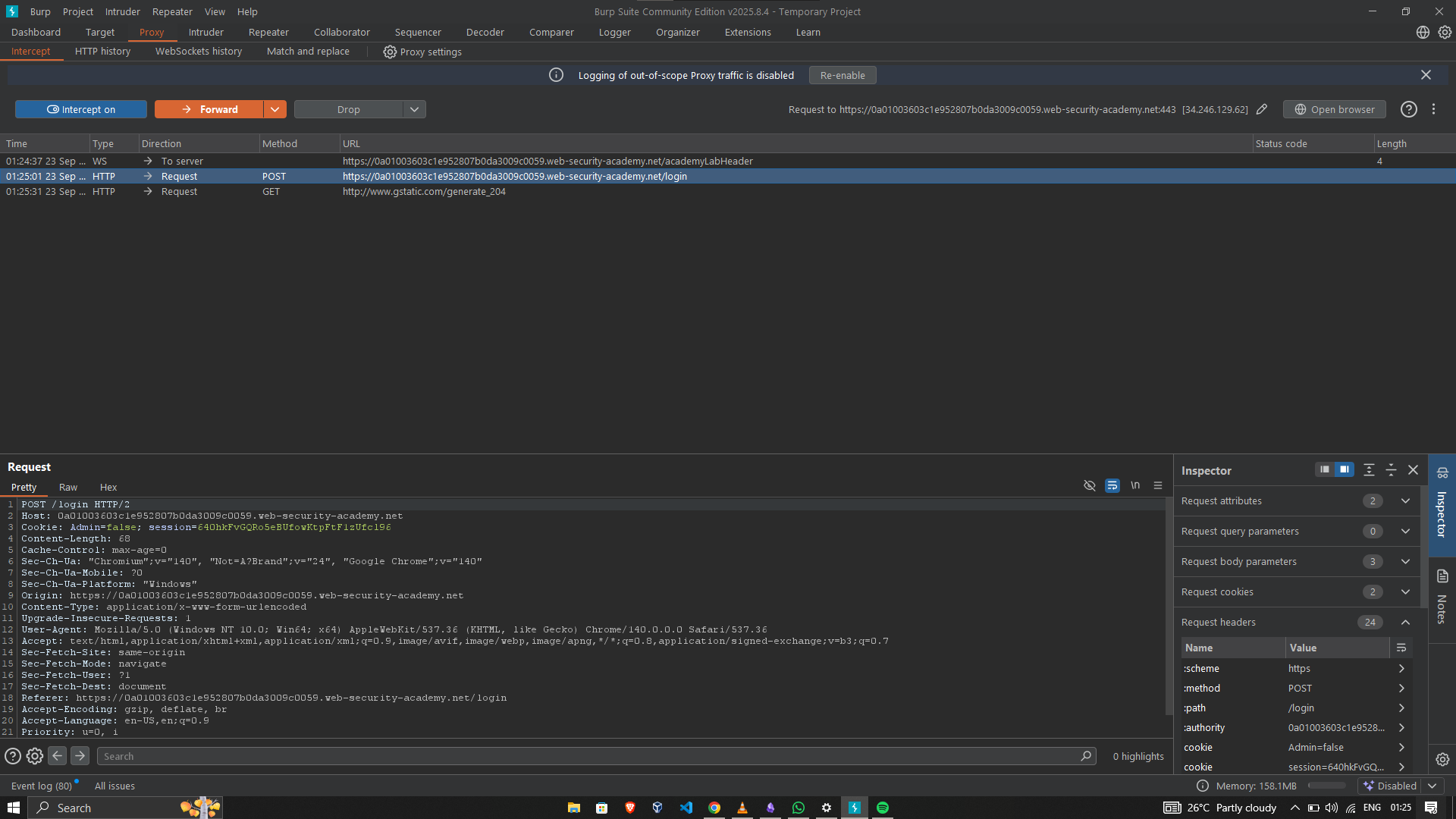
Task: Toggle wrap in Inspector headers table
Action: (1401, 648)
